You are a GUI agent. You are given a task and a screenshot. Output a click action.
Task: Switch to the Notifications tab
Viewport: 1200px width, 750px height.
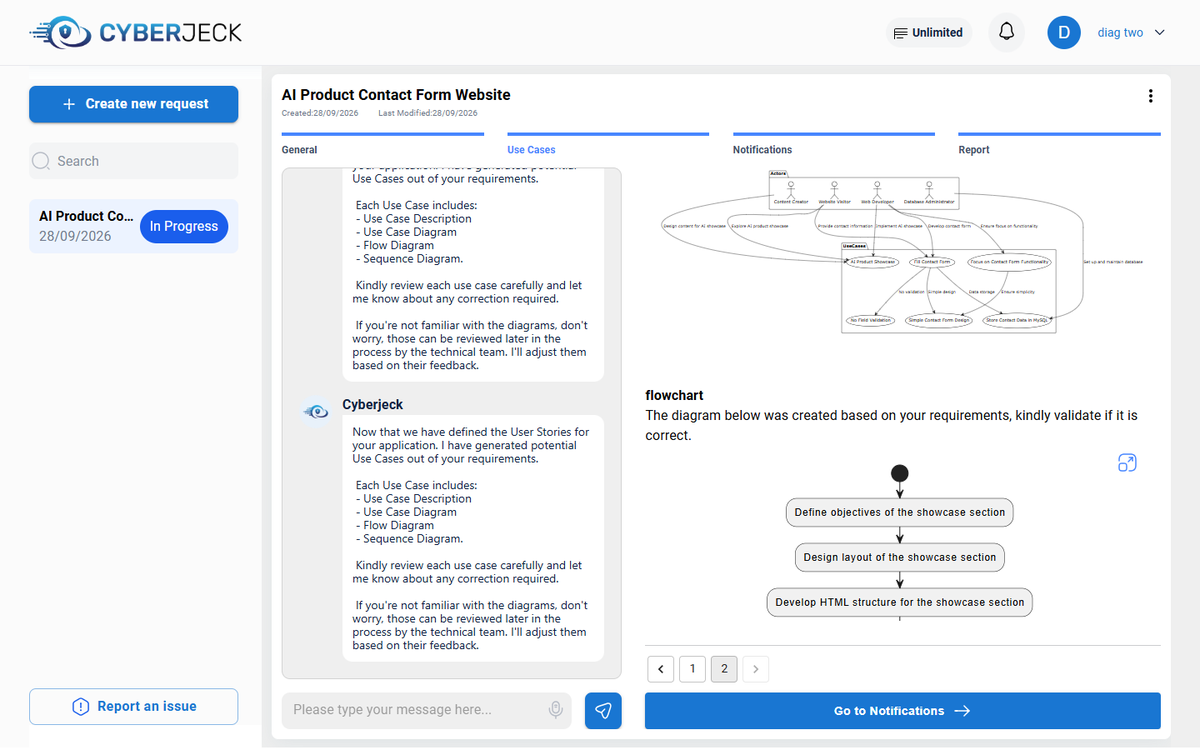(x=762, y=150)
